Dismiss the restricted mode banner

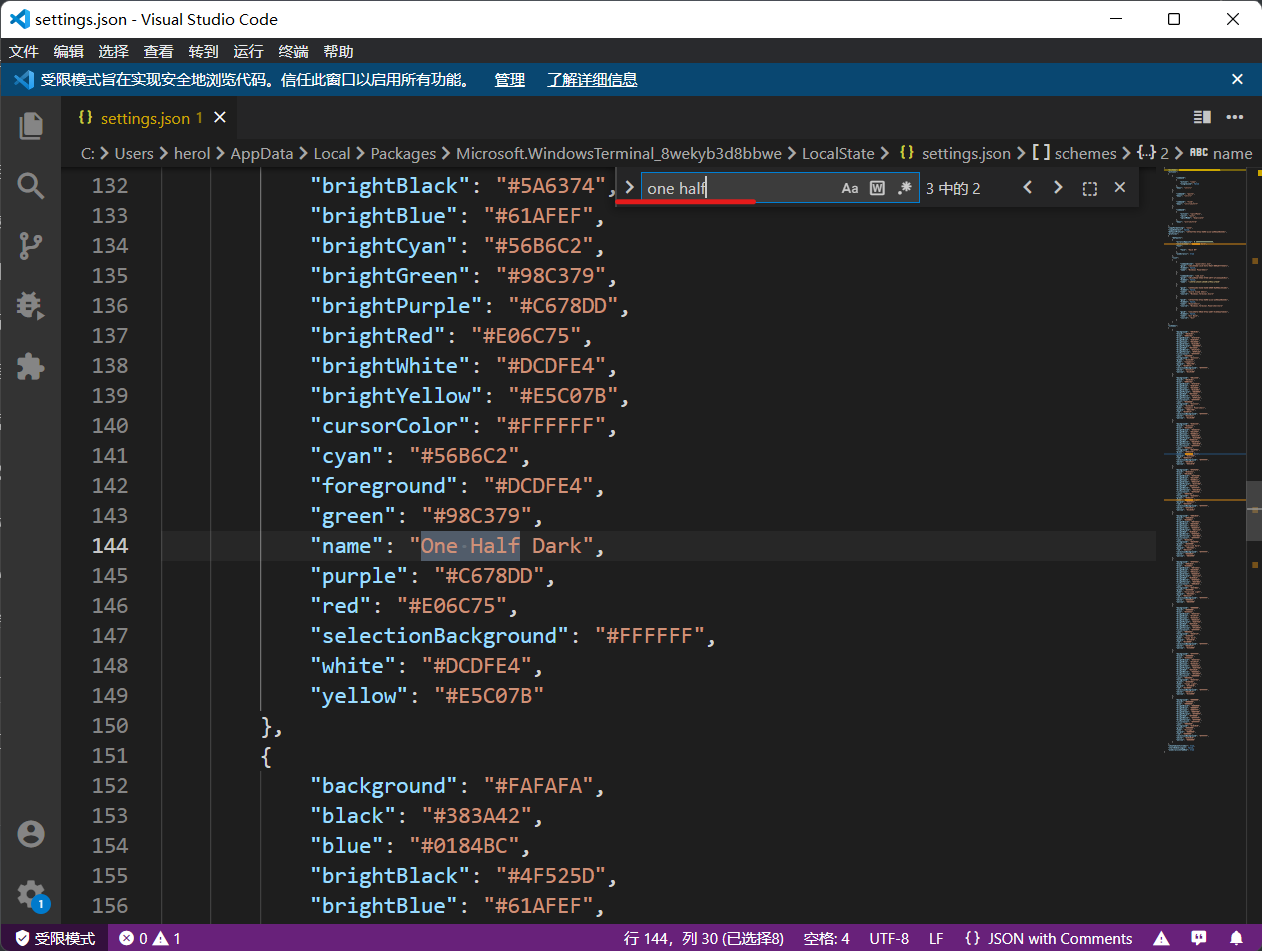pos(1237,79)
